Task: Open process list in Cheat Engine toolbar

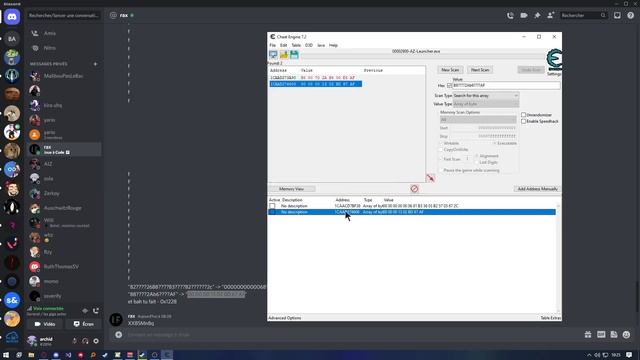Action: tap(273, 55)
